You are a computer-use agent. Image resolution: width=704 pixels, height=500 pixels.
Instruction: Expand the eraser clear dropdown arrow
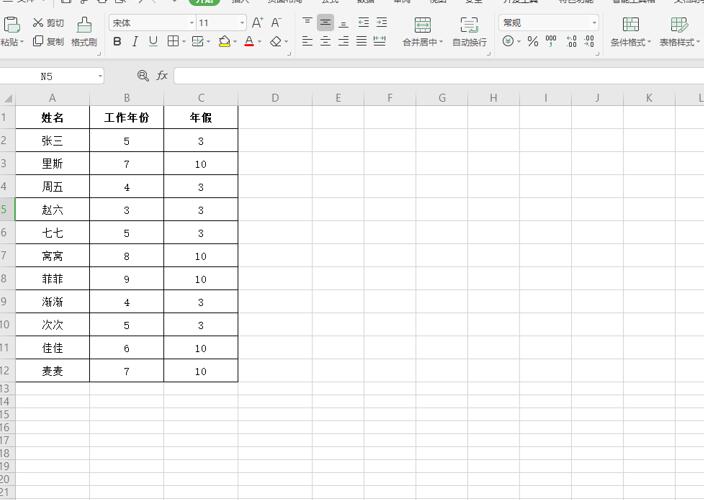tap(286, 42)
